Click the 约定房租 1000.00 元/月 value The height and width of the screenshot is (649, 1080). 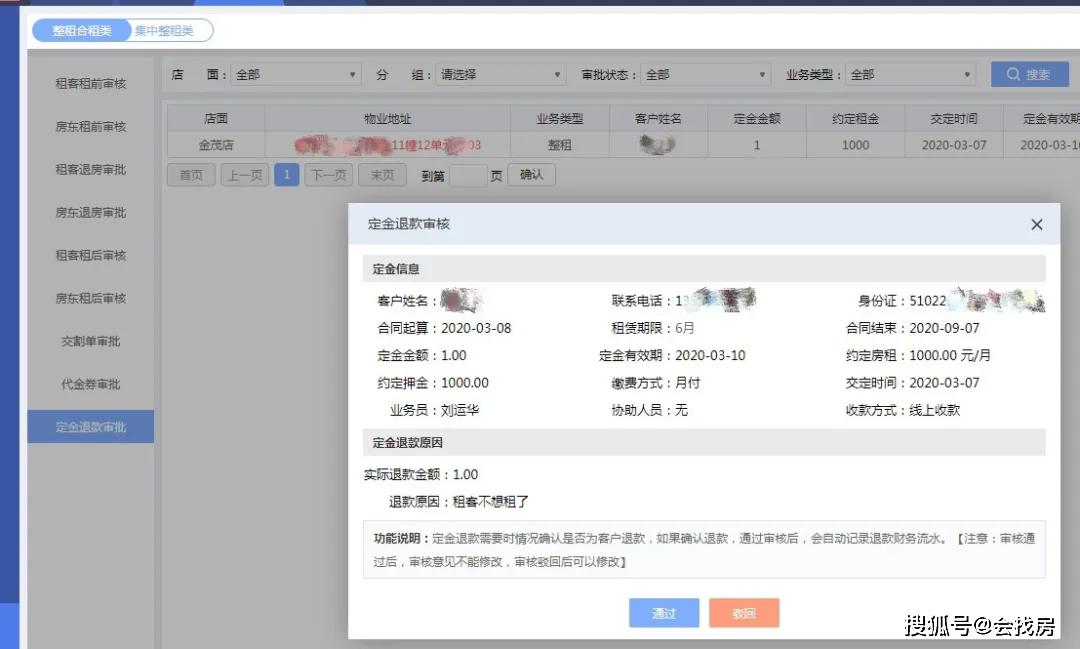click(x=950, y=356)
